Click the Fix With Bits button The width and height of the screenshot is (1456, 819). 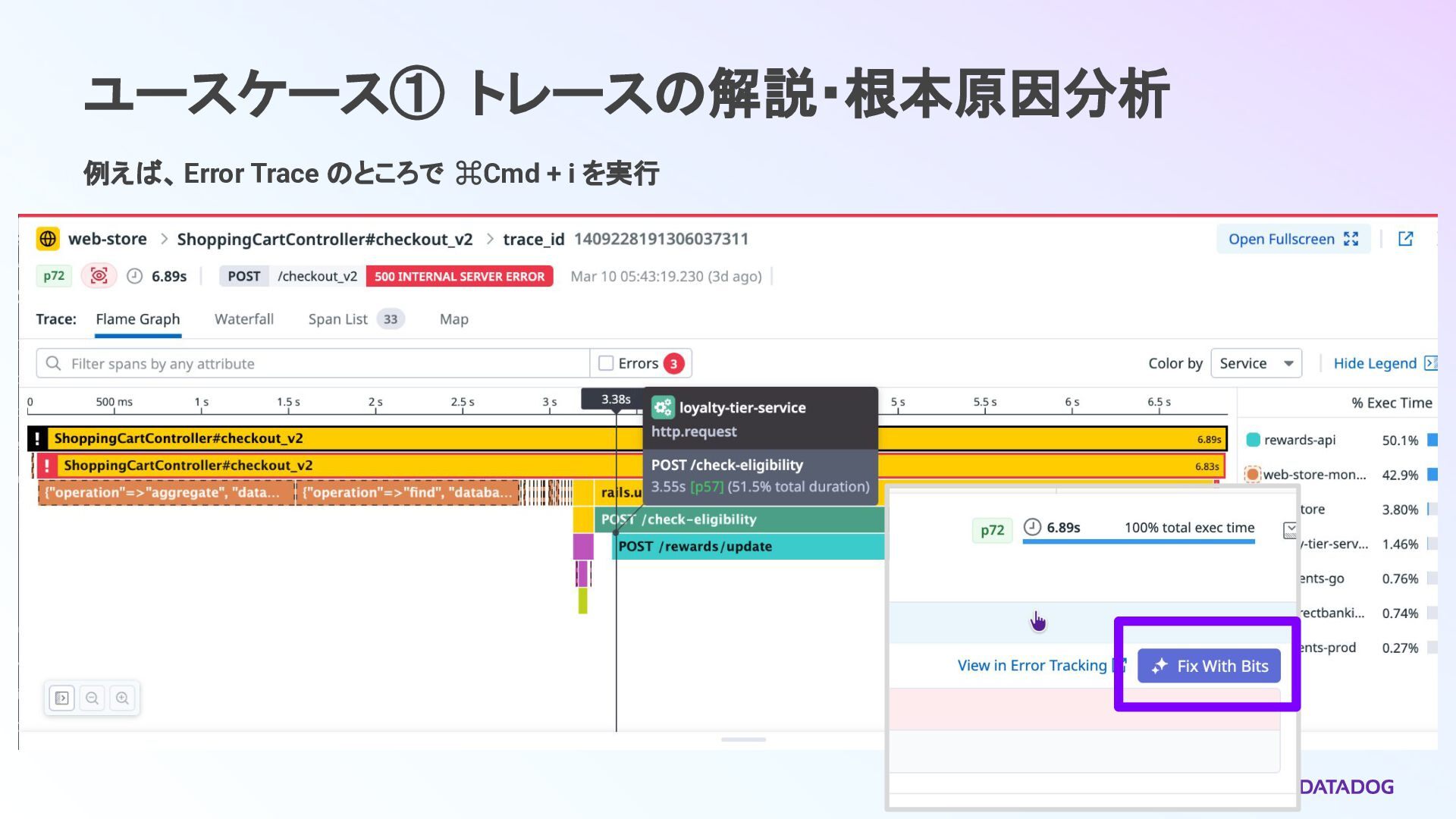[x=1209, y=666]
